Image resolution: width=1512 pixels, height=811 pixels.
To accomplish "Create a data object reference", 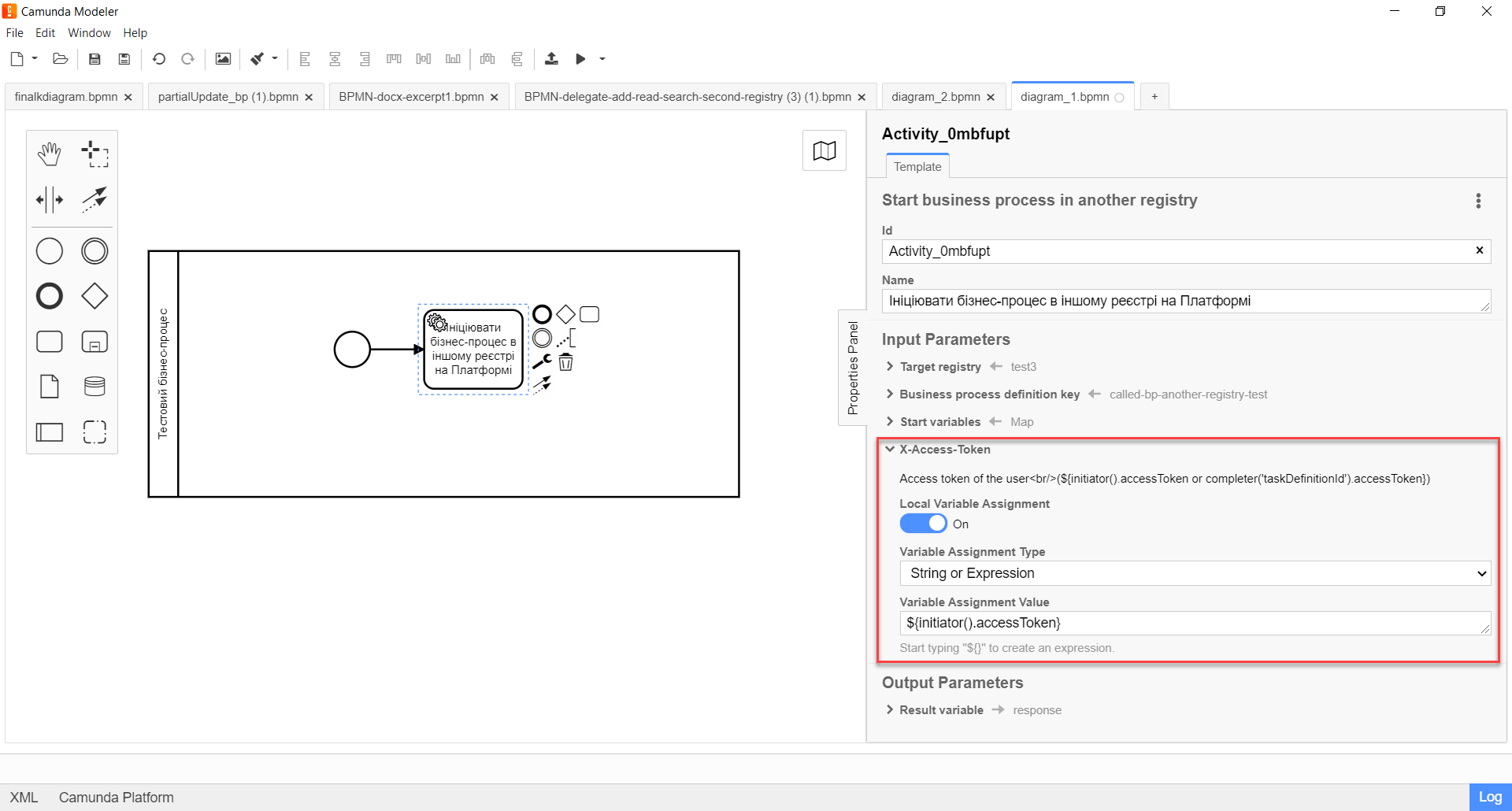I will click(50, 387).
